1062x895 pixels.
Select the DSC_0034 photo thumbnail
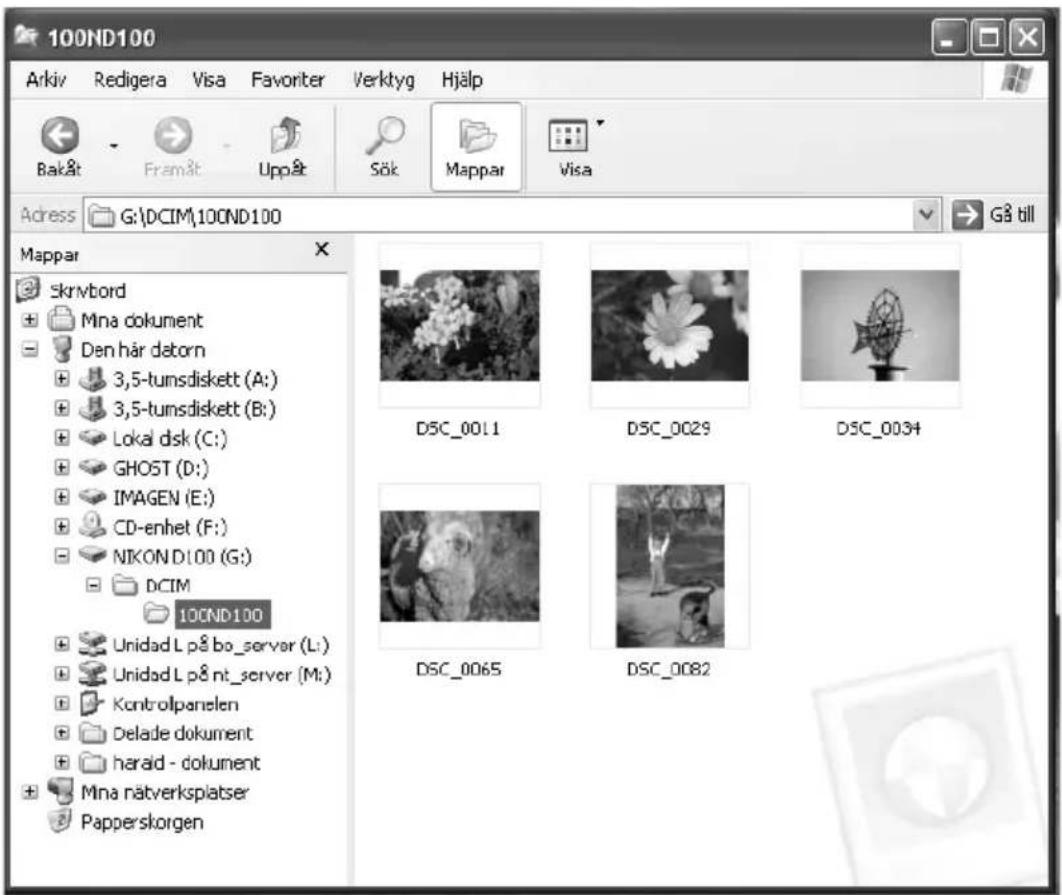coord(880,325)
